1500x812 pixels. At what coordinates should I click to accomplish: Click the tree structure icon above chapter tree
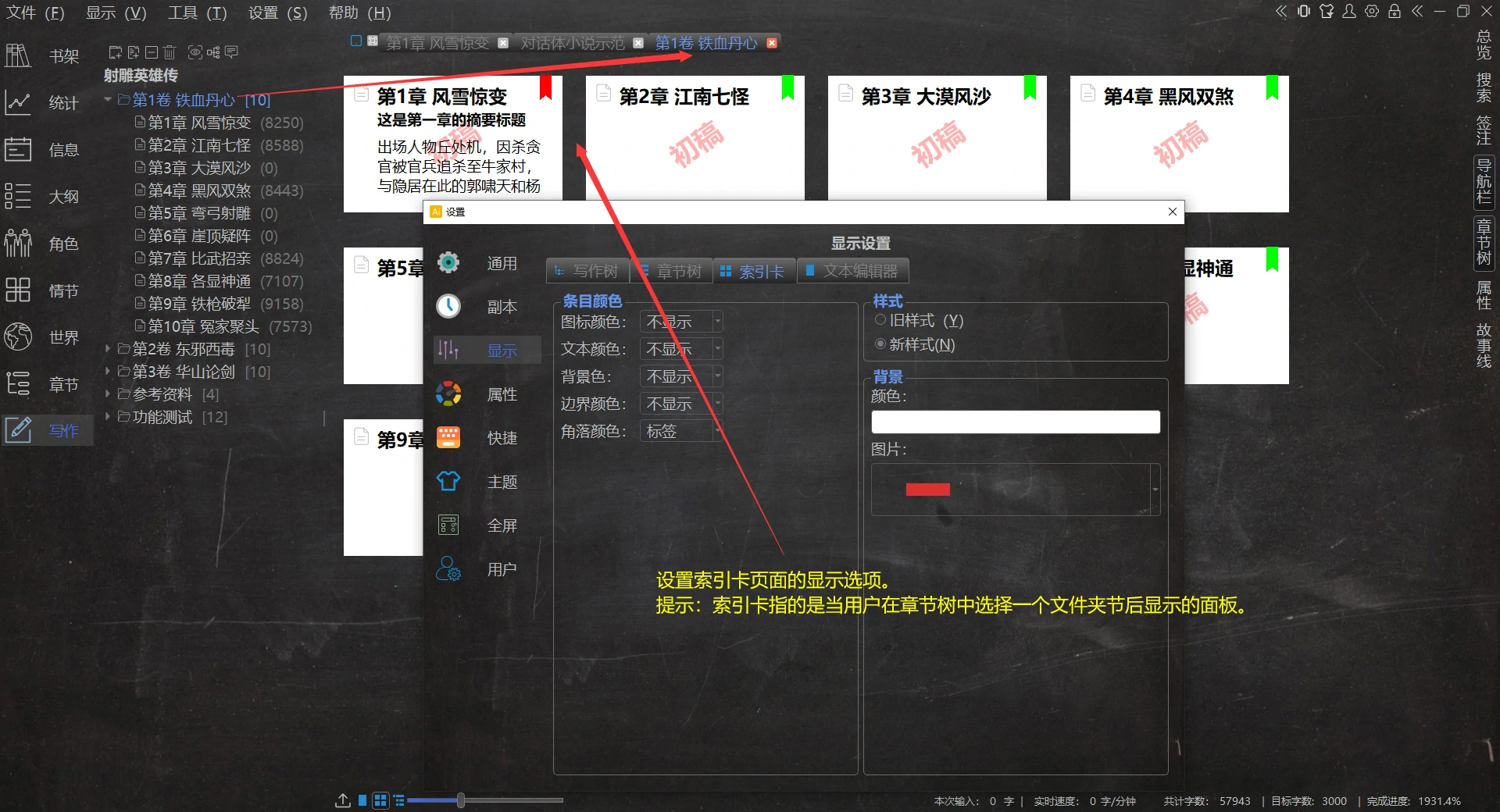[x=213, y=52]
